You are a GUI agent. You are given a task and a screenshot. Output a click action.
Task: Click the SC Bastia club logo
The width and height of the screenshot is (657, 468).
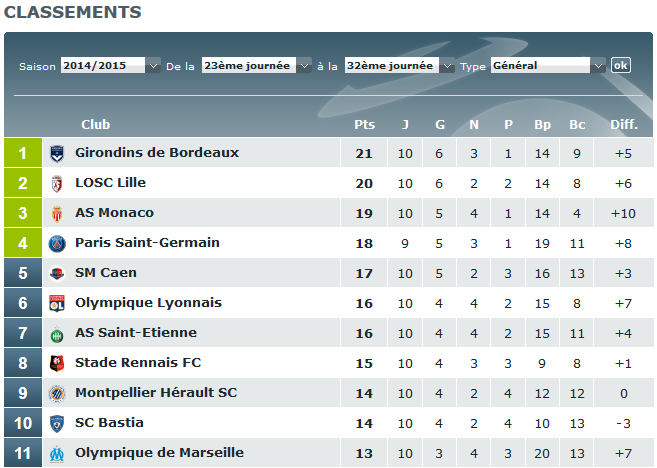pyautogui.click(x=57, y=423)
